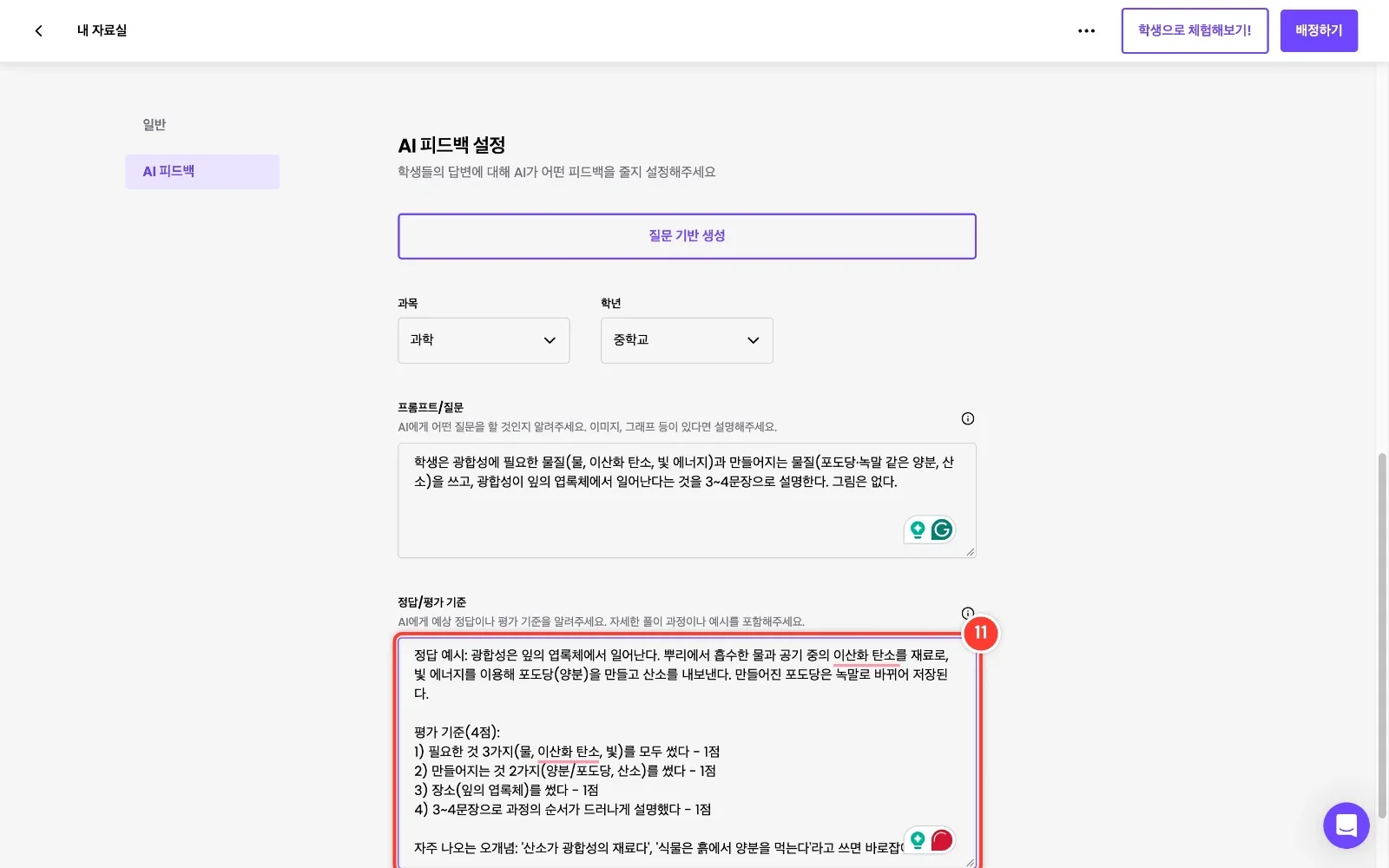The image size is (1389, 868).
Task: Click 내 자료실 breadcrumb title
Action: [102, 30]
